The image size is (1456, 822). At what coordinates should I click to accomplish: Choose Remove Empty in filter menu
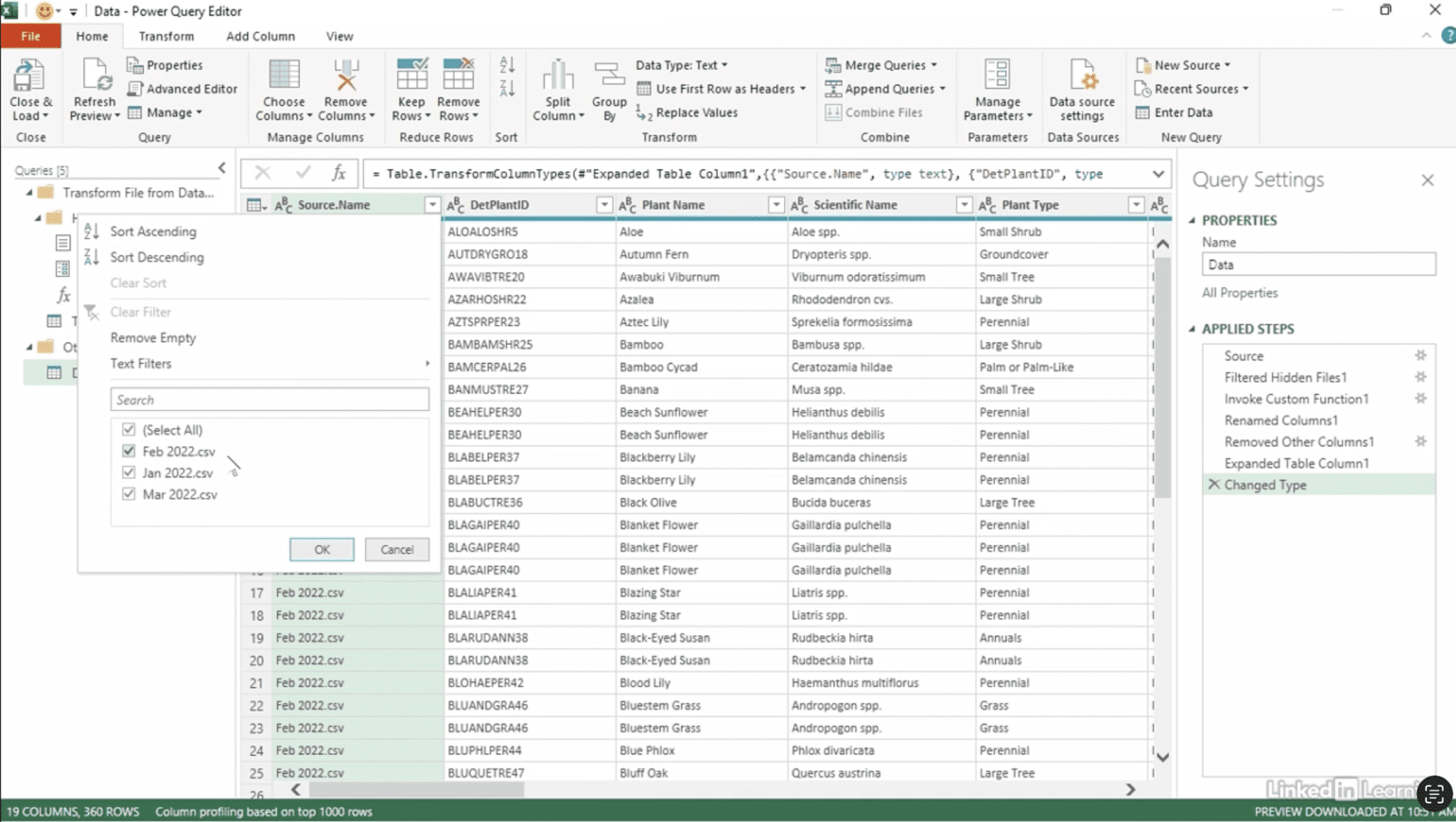point(153,338)
